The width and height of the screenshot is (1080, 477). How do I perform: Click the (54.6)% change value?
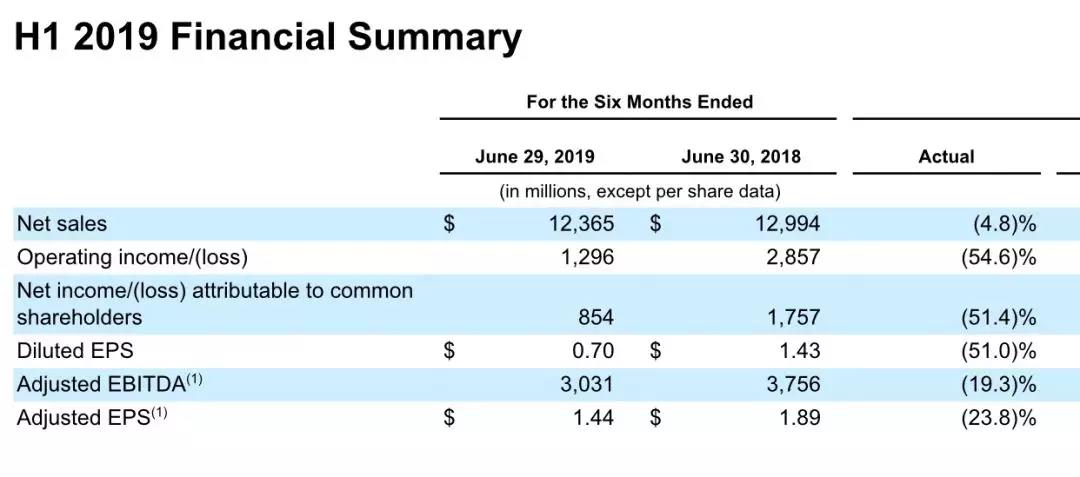(999, 257)
